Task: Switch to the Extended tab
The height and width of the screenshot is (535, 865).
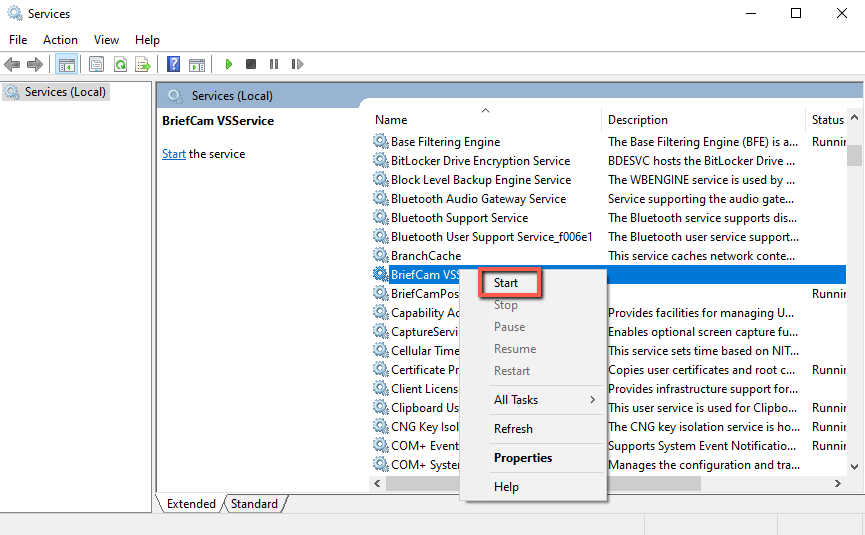Action: pyautogui.click(x=191, y=504)
